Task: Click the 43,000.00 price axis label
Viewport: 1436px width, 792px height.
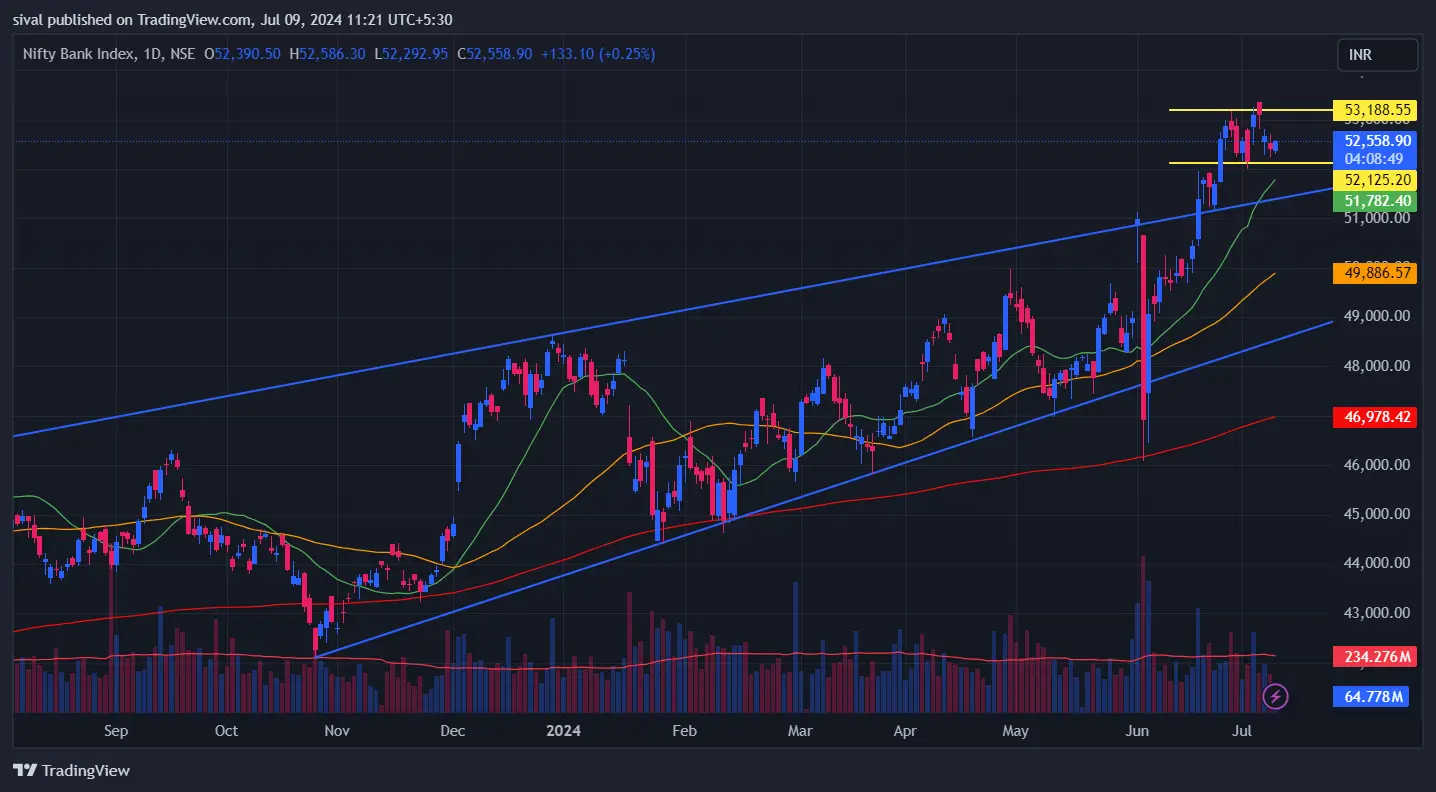Action: pyautogui.click(x=1378, y=613)
